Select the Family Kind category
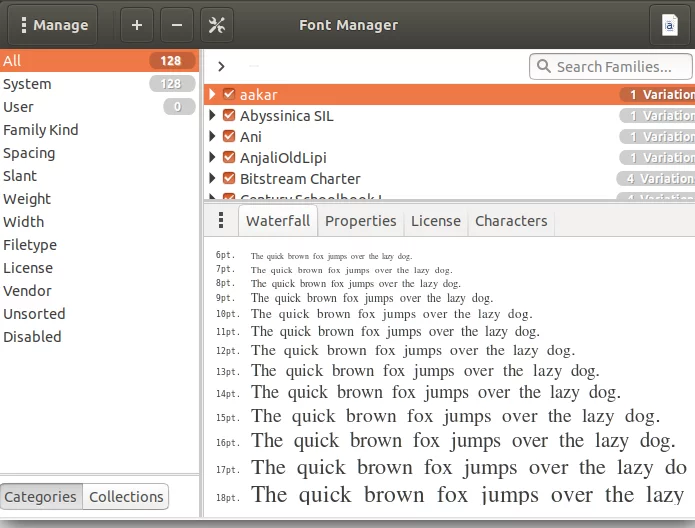 (x=41, y=130)
